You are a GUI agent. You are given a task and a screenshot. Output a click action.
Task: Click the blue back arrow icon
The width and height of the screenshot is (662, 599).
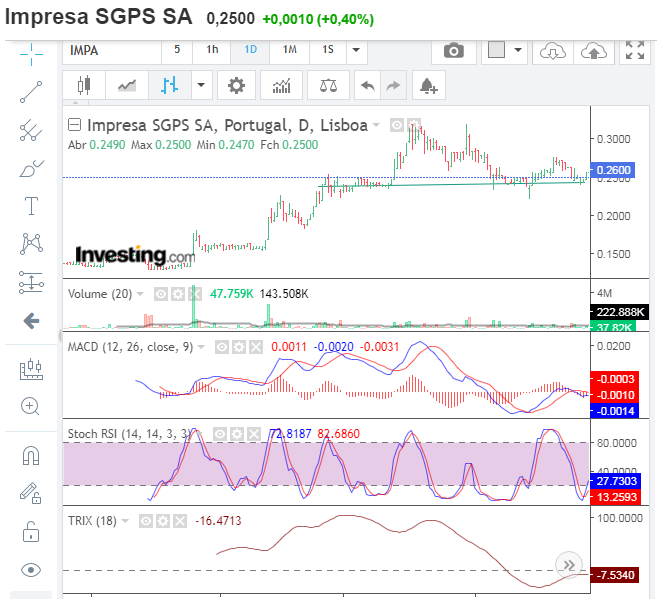pyautogui.click(x=32, y=321)
